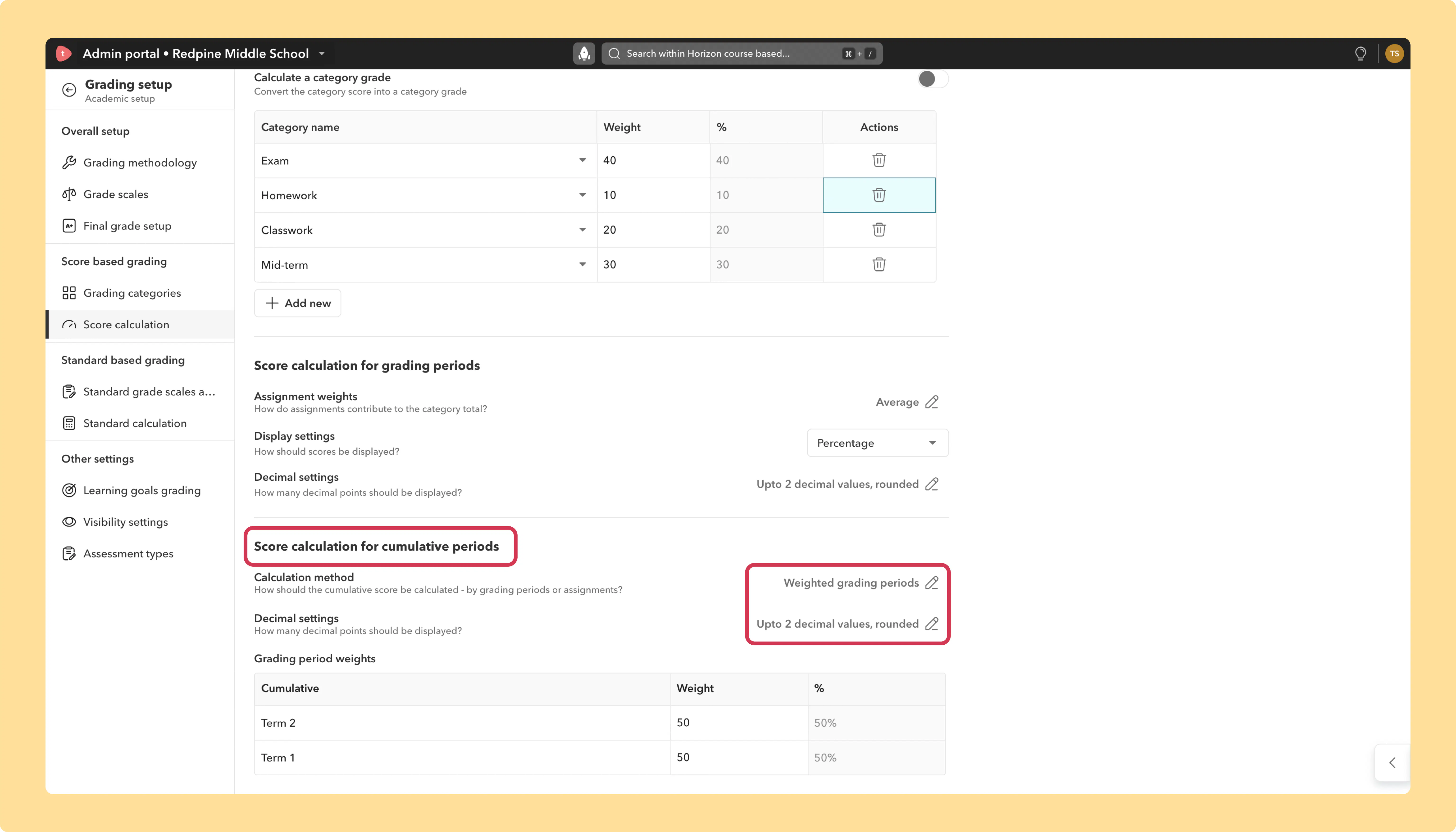Delete the Homework category row
This screenshot has width=1456, height=832.
click(x=879, y=195)
